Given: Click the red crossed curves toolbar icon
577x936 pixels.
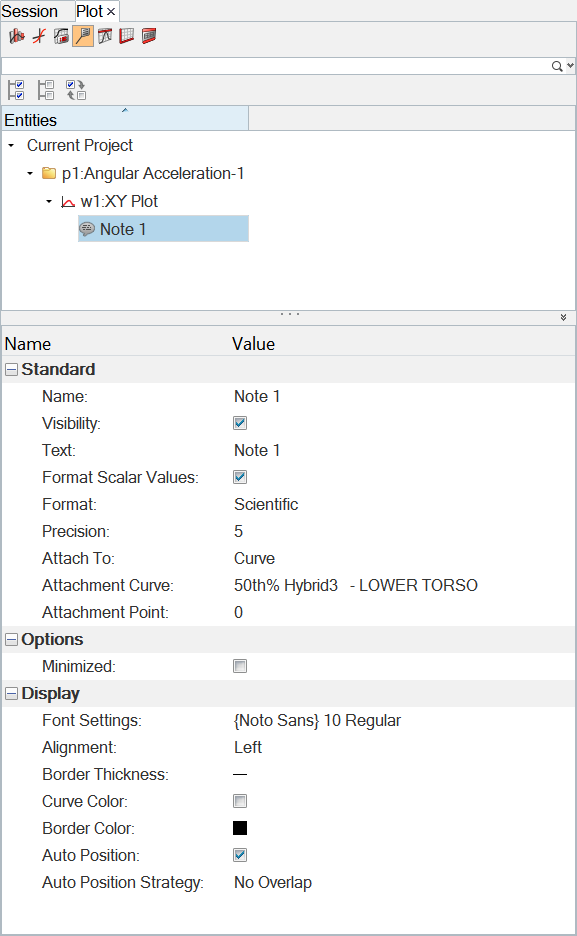Looking at the screenshot, I should 39,36.
